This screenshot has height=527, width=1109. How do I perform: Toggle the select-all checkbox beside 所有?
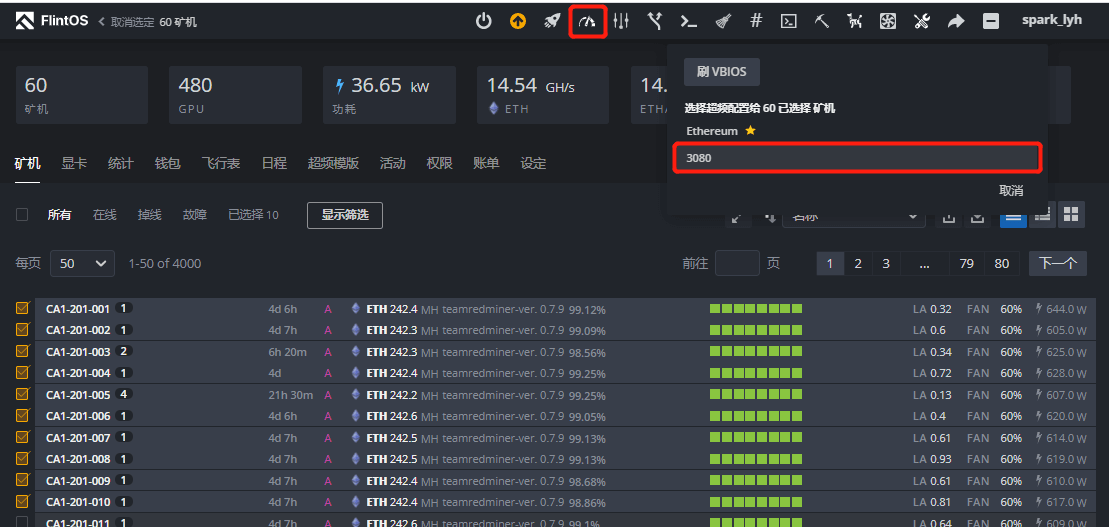pos(22,215)
